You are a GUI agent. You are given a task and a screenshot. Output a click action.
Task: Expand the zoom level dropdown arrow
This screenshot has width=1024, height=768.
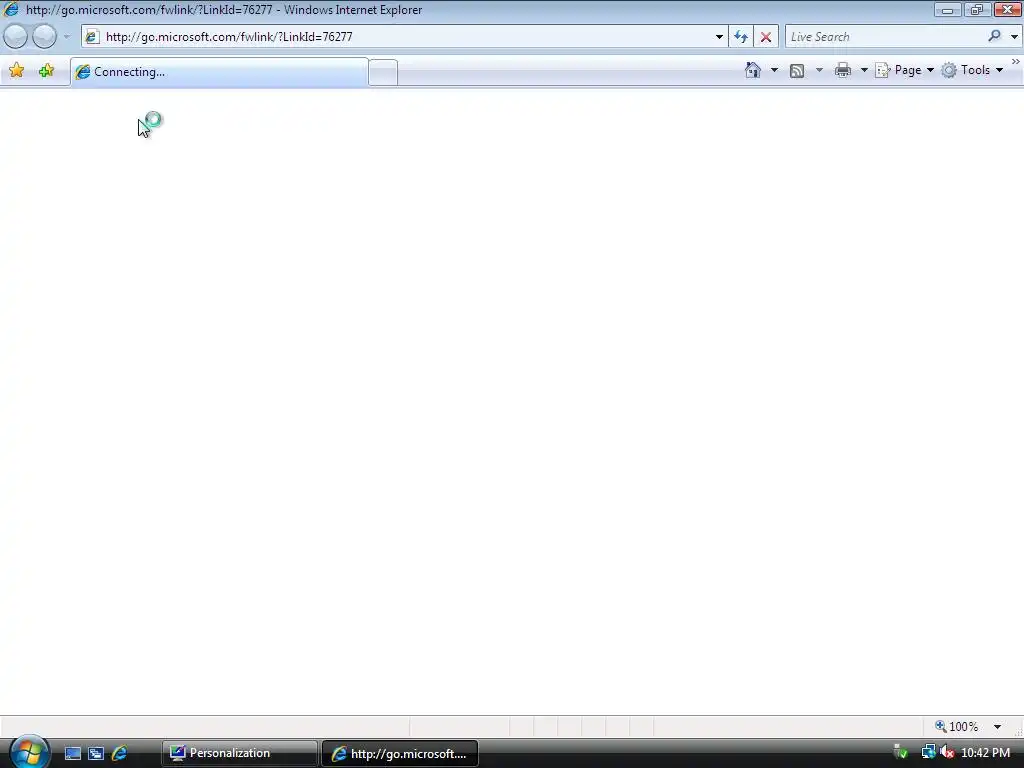[x=997, y=727]
